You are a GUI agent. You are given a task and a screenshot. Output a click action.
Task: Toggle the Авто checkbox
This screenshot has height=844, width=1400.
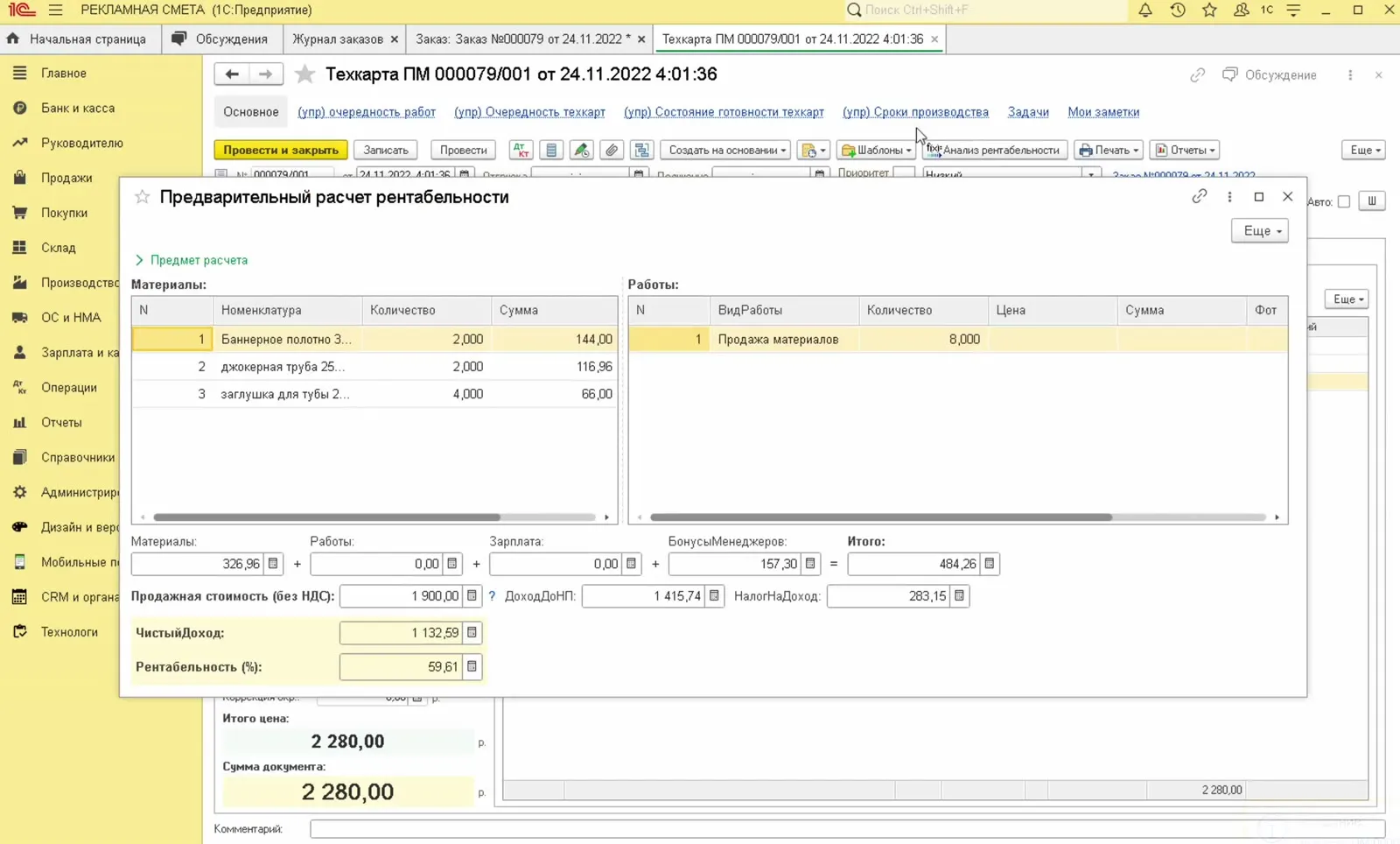1344,201
